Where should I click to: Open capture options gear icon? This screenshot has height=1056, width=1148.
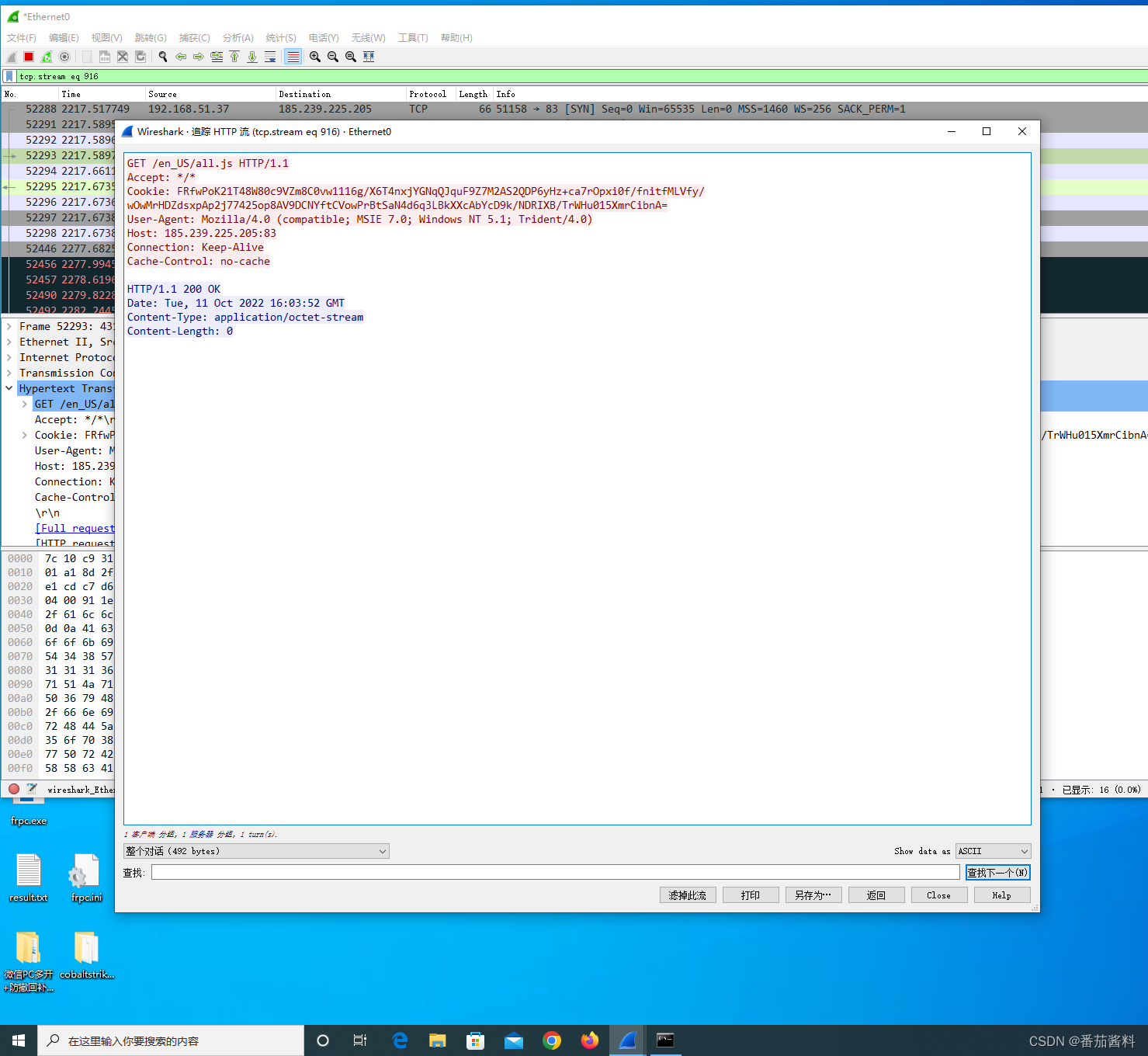[64, 57]
